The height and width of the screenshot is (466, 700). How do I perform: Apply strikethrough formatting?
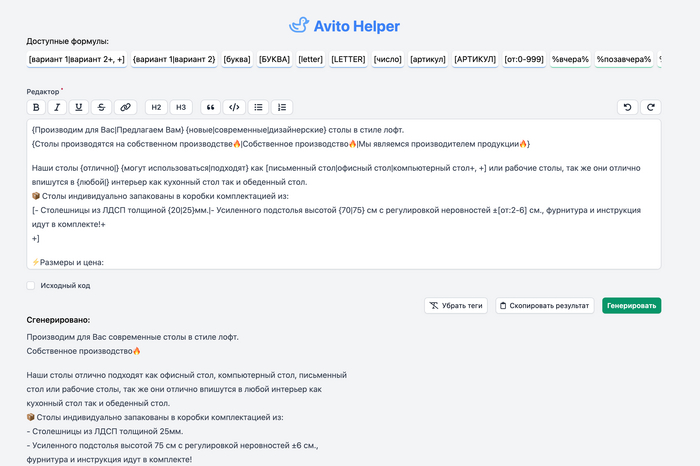tap(101, 107)
